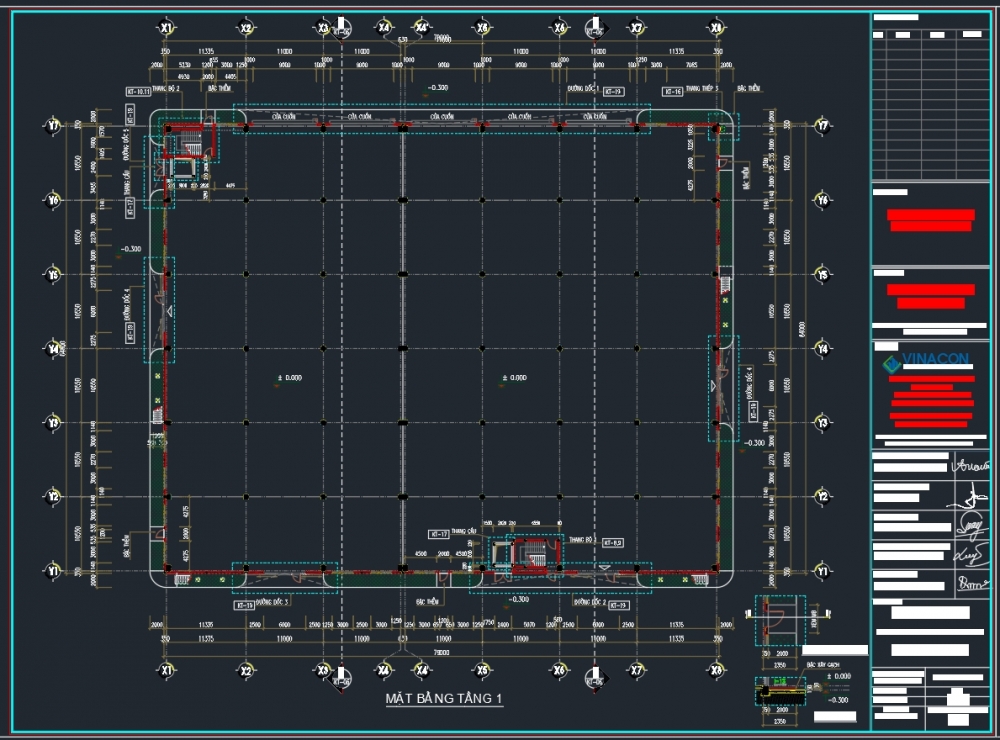
Task: Click the Y4 grid bubble on the right
Action: [822, 349]
